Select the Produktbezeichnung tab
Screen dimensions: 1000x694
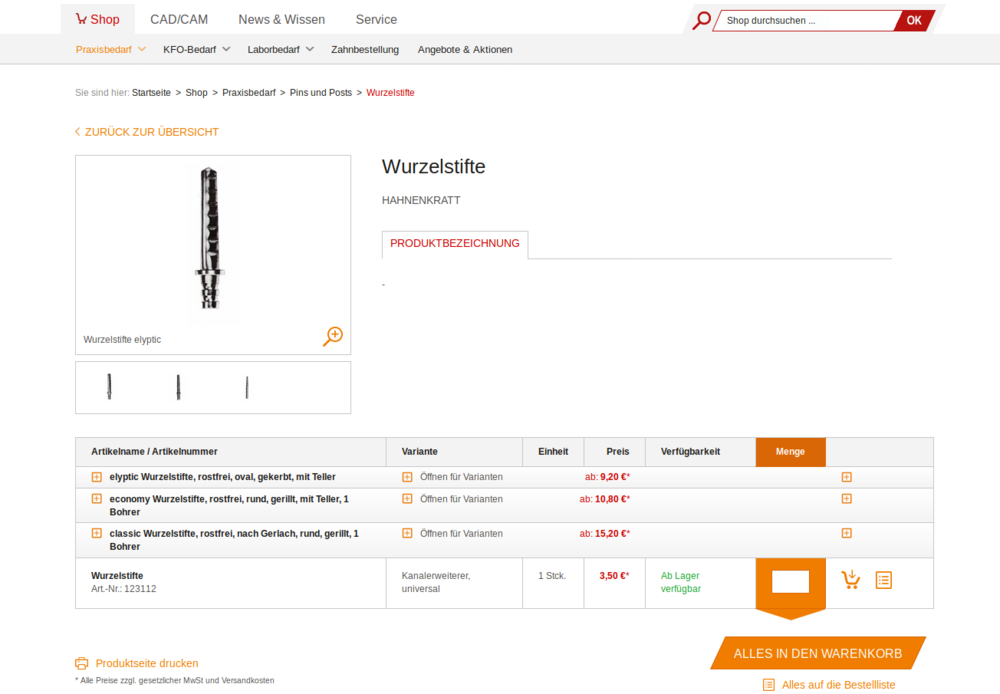pos(455,244)
